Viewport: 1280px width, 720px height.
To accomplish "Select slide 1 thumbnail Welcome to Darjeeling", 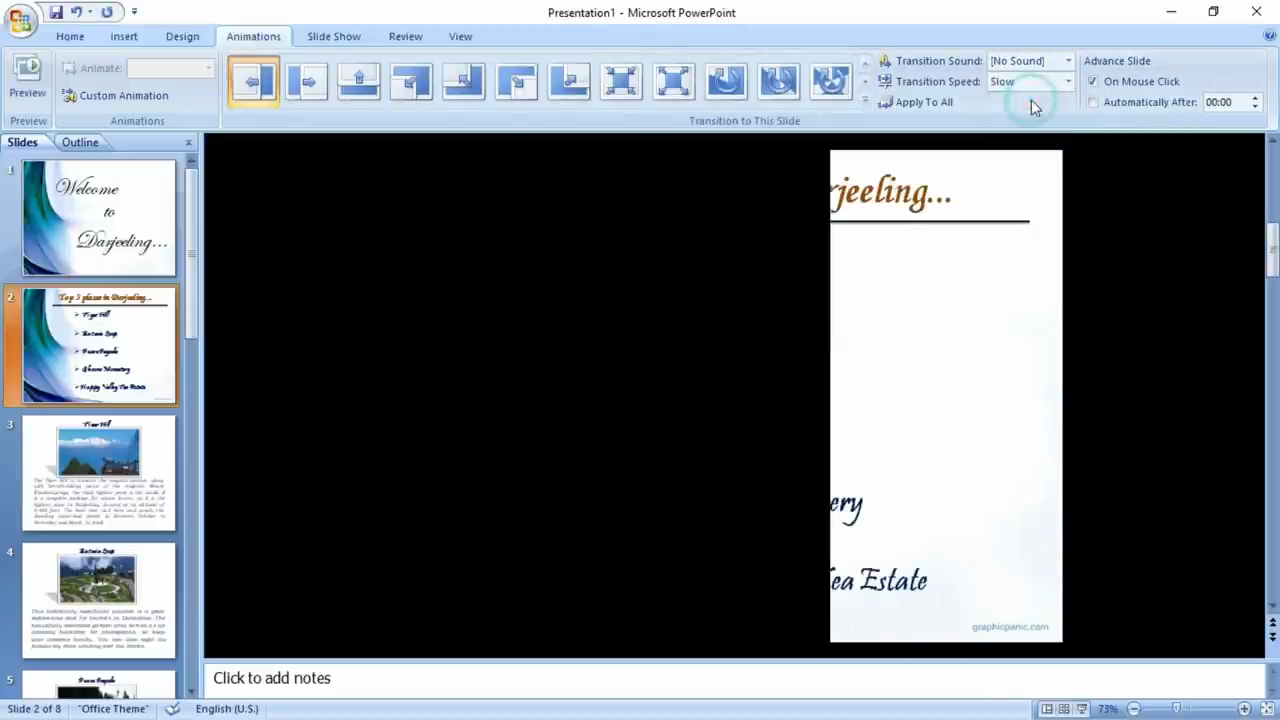I will click(99, 218).
